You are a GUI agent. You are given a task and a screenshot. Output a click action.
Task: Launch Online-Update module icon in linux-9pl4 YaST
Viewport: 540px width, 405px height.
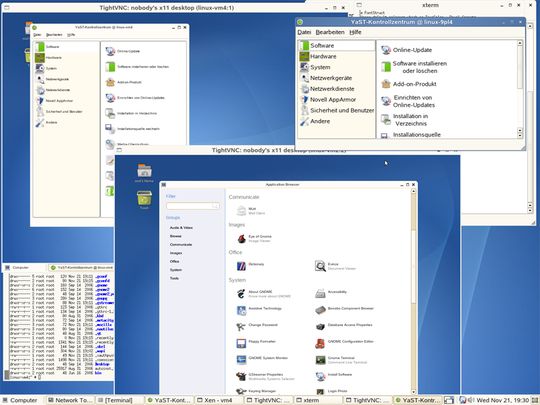tap(386, 50)
